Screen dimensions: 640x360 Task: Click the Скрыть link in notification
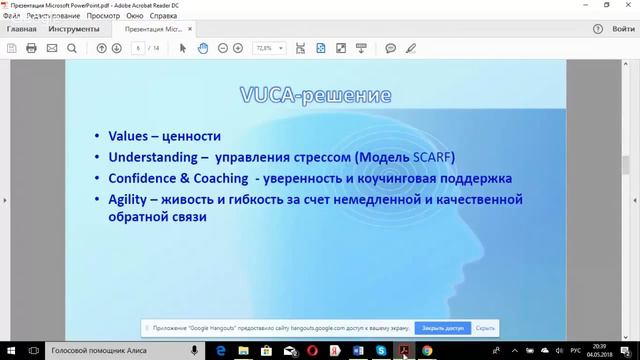click(485, 328)
